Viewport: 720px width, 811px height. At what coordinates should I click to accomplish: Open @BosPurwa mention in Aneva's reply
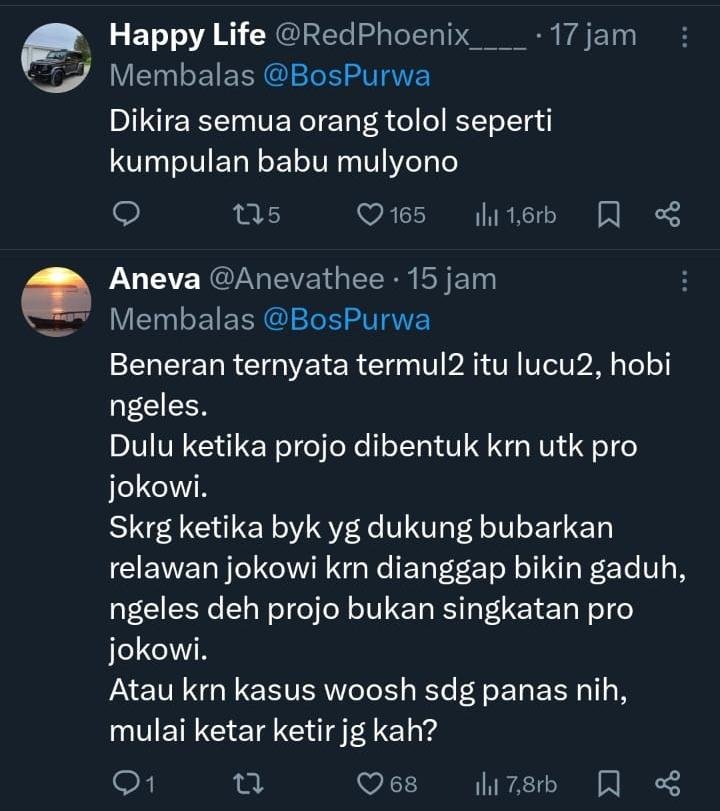pyautogui.click(x=347, y=319)
